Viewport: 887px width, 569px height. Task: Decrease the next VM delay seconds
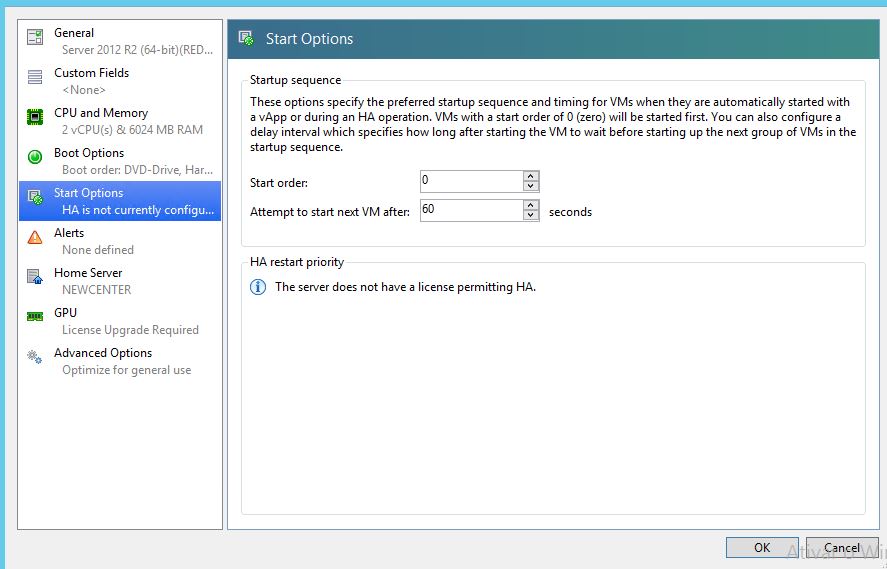click(x=531, y=216)
